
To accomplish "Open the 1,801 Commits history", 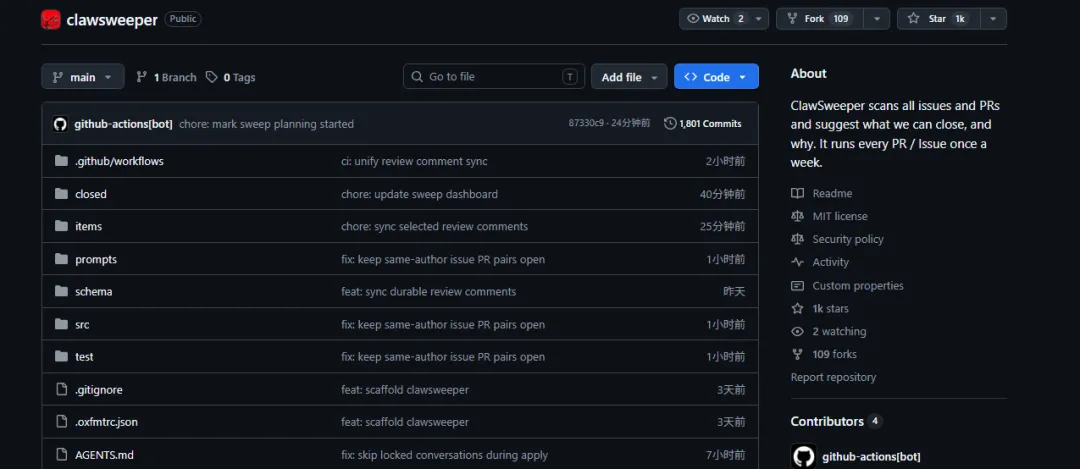I will pyautogui.click(x=709, y=124).
